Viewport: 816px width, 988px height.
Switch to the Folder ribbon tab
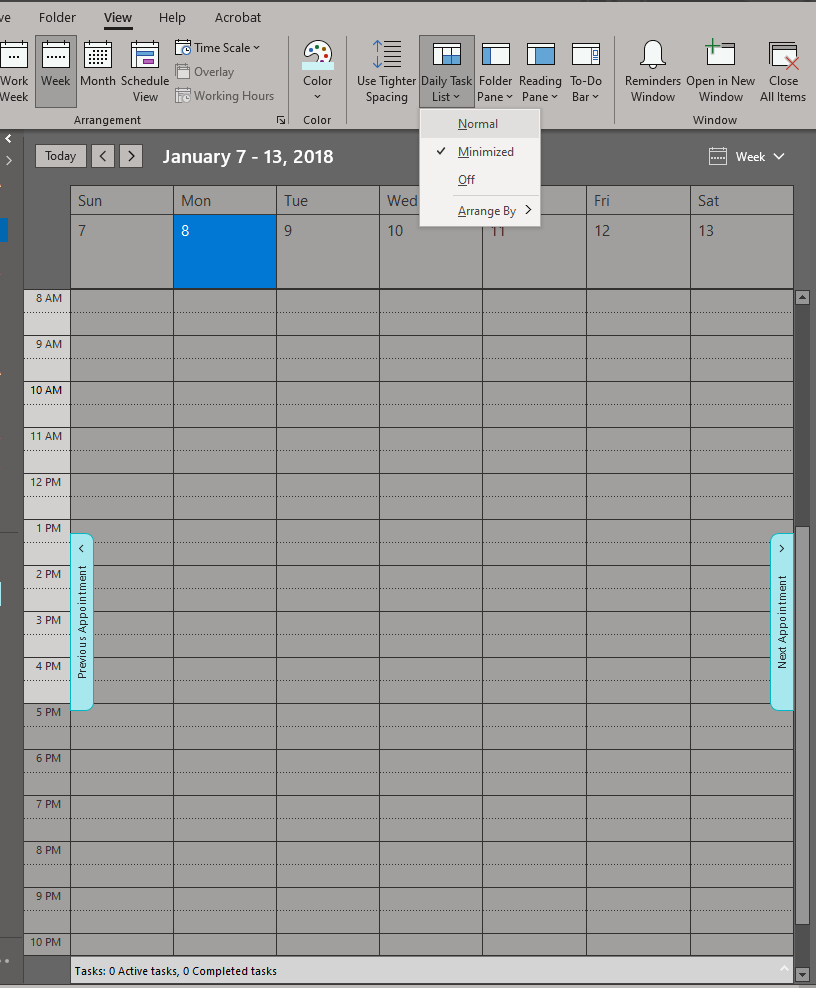(57, 18)
